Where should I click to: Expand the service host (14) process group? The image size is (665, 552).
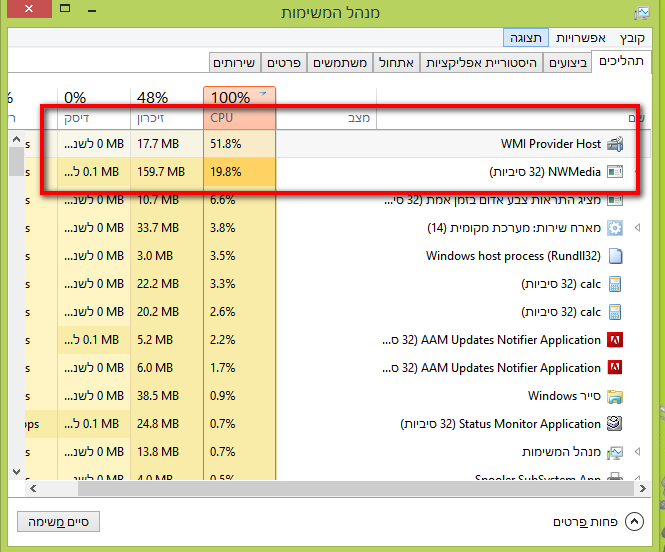coord(637,228)
